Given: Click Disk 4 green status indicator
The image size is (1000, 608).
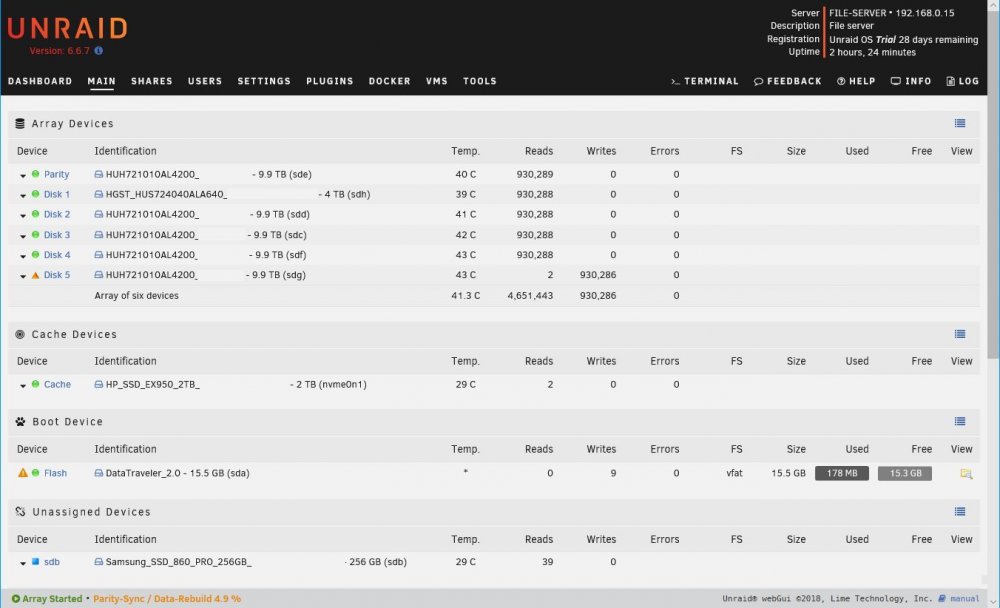Looking at the screenshot, I should [36, 255].
